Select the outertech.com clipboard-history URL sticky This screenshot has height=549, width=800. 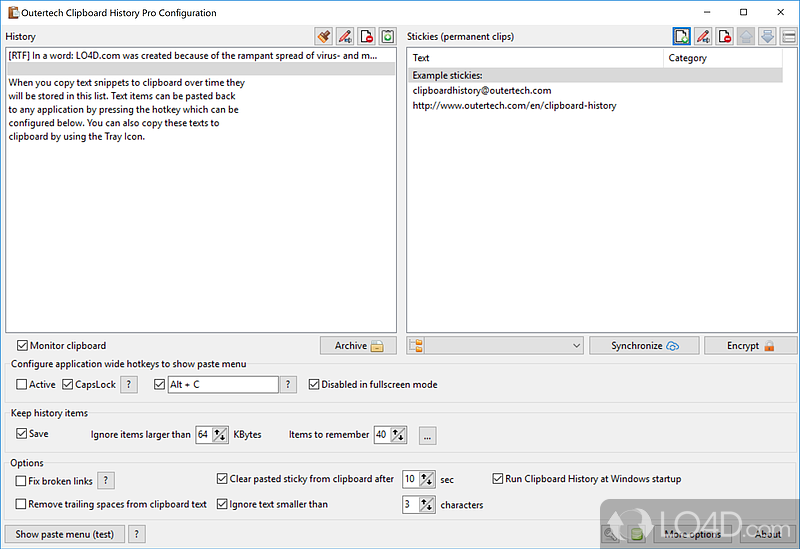tap(595, 106)
